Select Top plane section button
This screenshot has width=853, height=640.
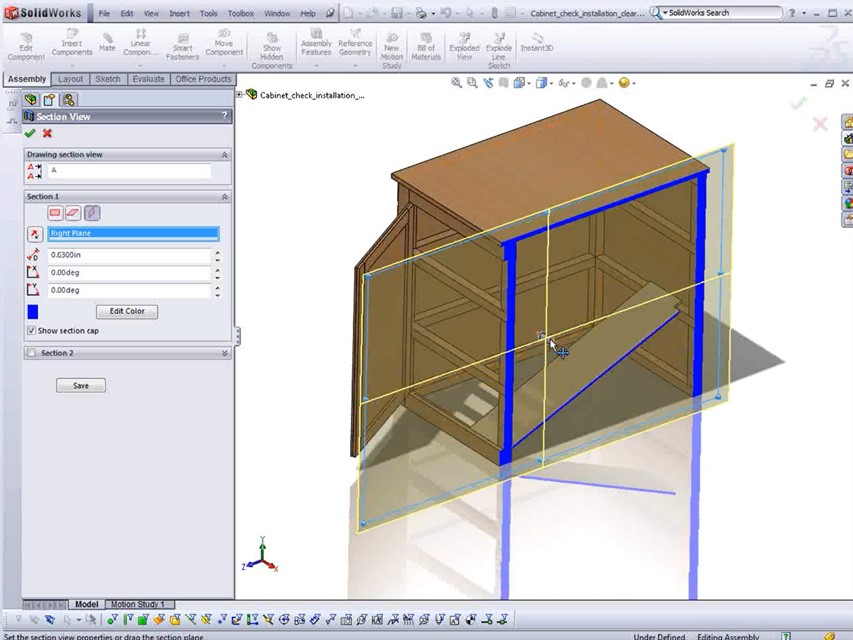click(x=73, y=213)
